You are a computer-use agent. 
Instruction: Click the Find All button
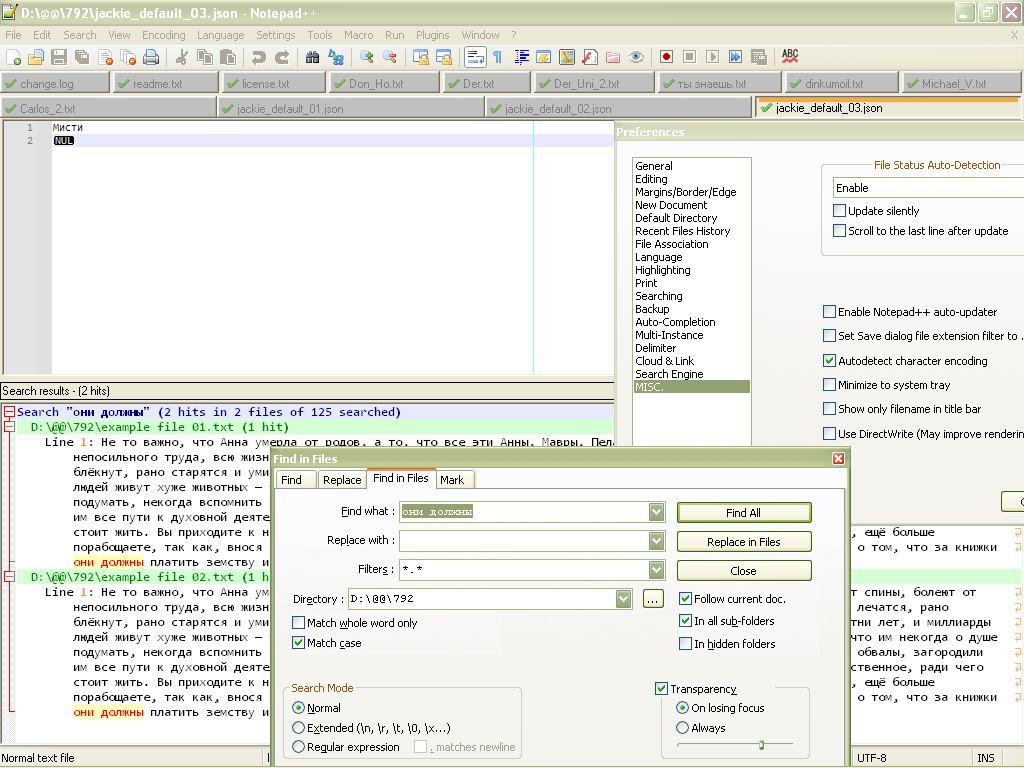coord(744,513)
